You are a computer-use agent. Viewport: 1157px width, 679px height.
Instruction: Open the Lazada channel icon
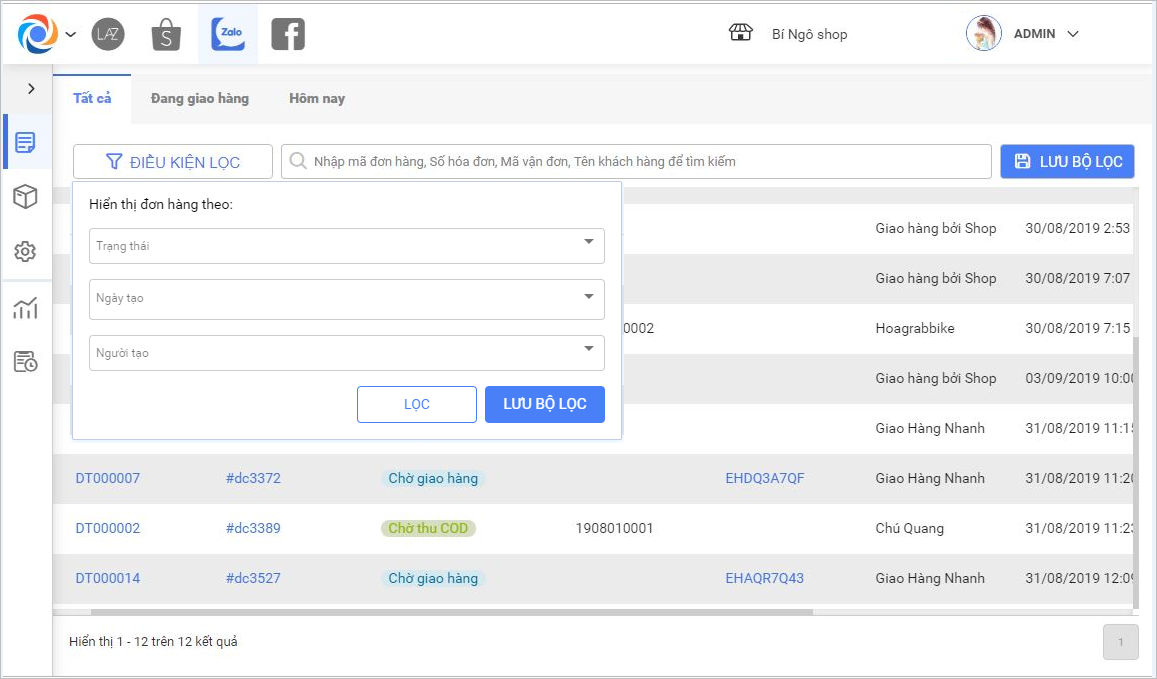pos(108,34)
